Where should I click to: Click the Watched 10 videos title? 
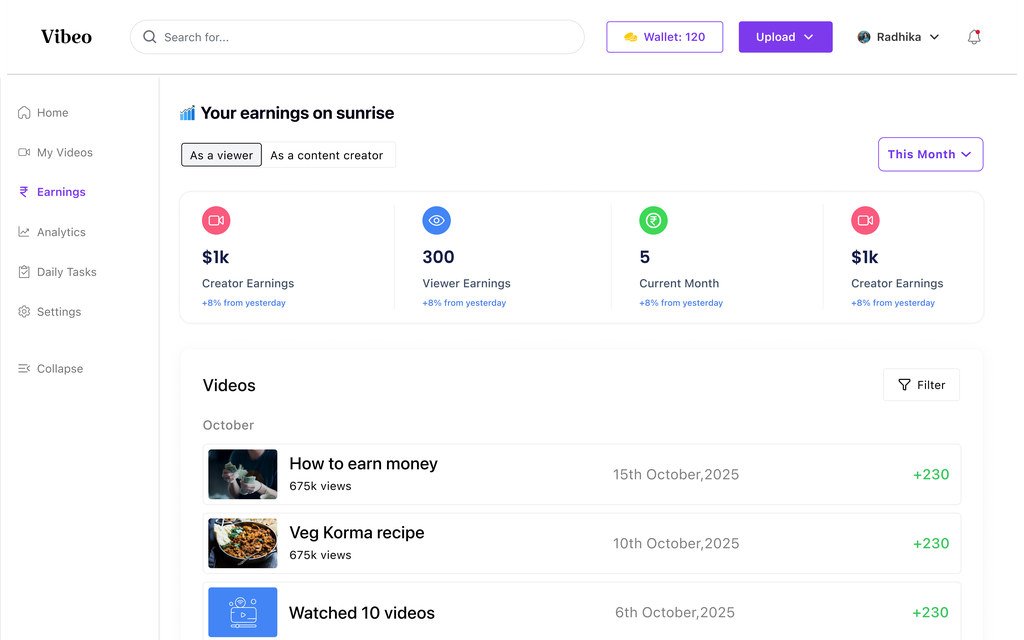[x=362, y=613]
